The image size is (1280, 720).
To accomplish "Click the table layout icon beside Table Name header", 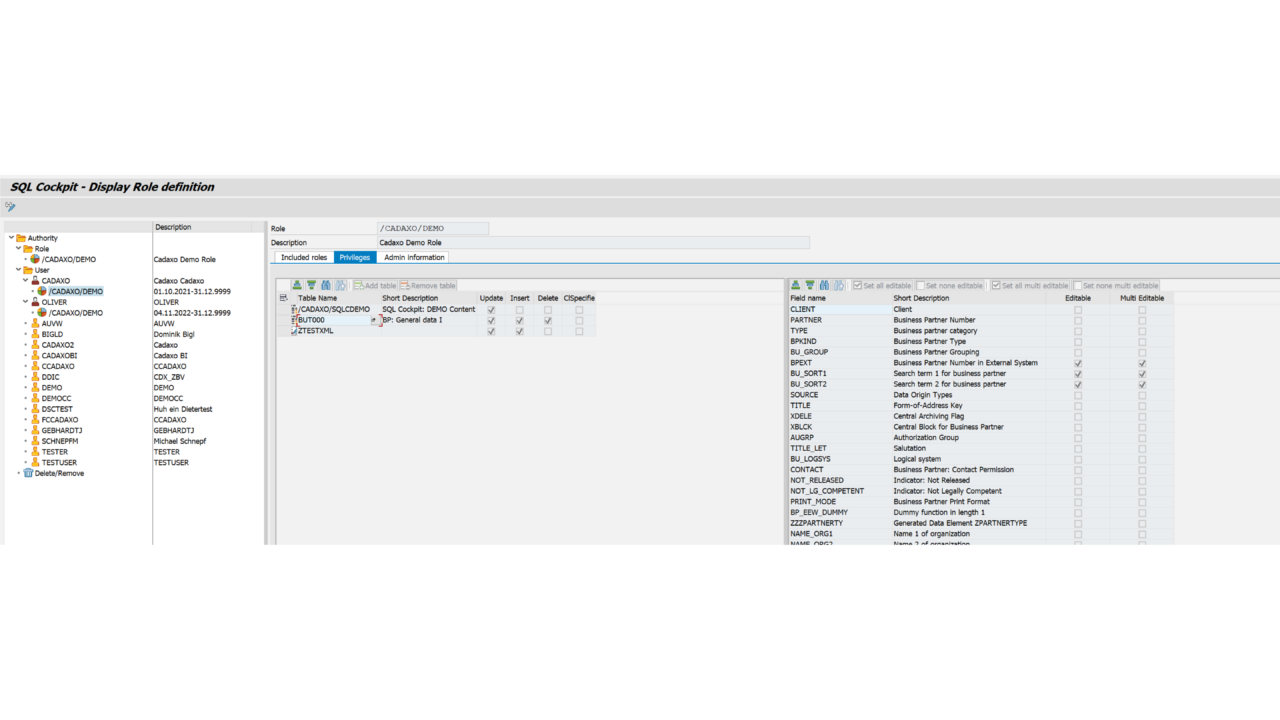I will 284,297.
